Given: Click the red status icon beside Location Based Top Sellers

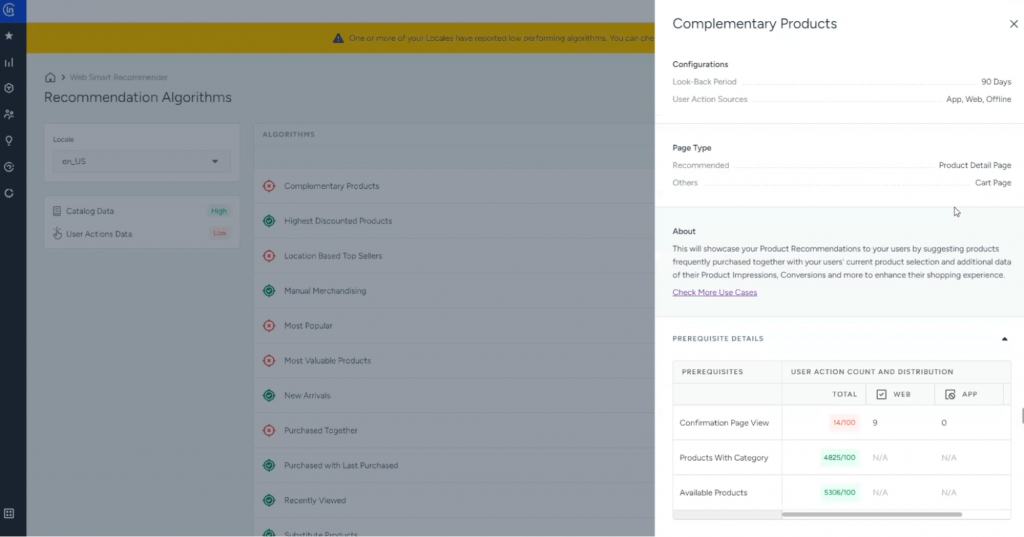Looking at the screenshot, I should pos(269,256).
